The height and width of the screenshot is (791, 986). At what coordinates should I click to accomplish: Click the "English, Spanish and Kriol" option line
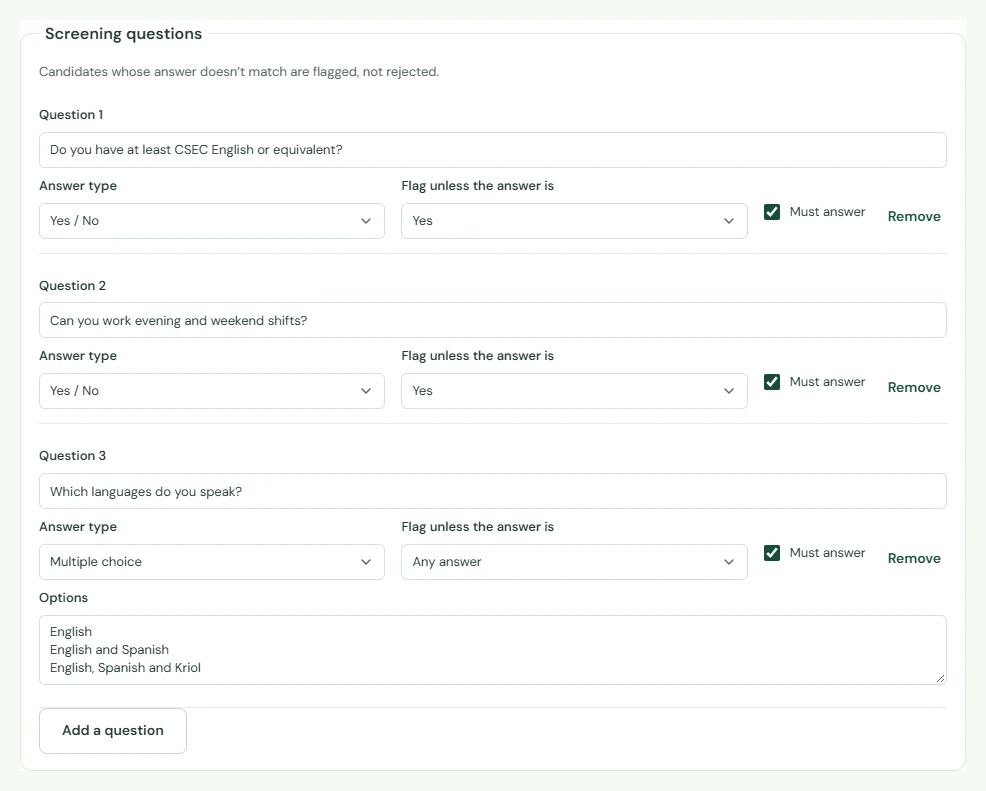[x=125, y=668]
